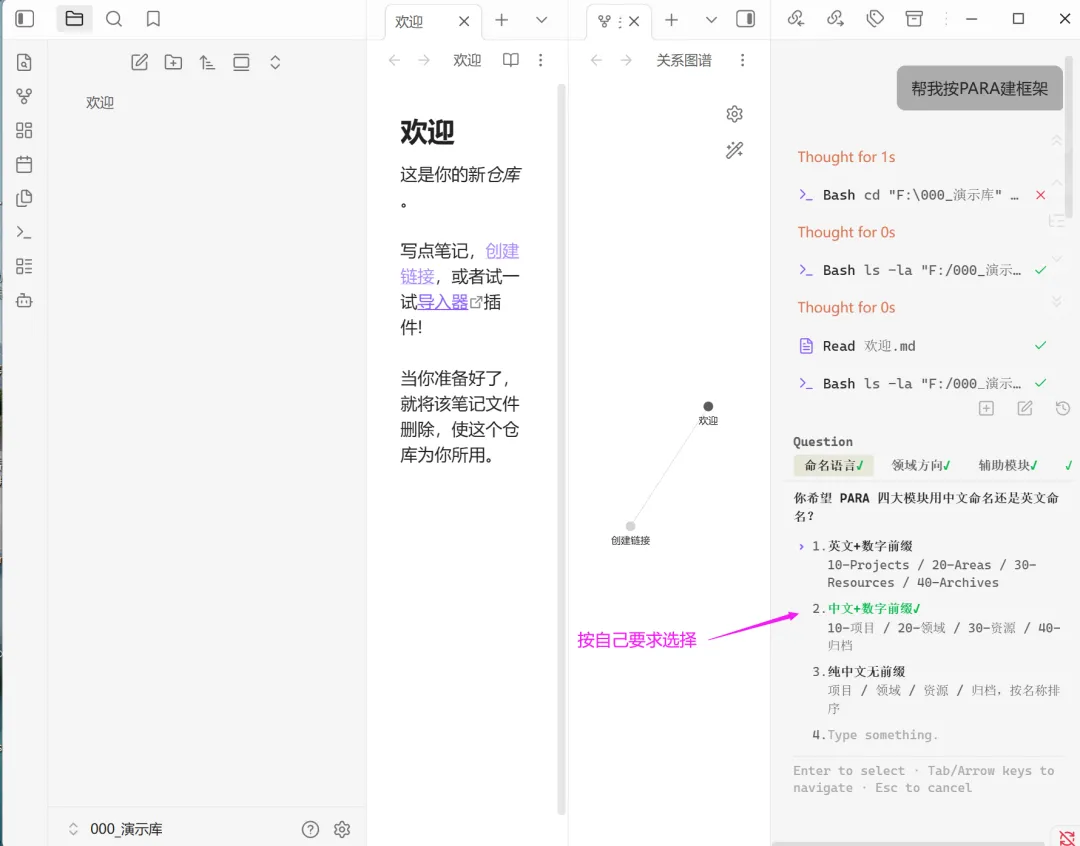Image resolution: width=1080 pixels, height=846 pixels.
Task: Open the archive box sidebar tab
Action: tap(914, 19)
